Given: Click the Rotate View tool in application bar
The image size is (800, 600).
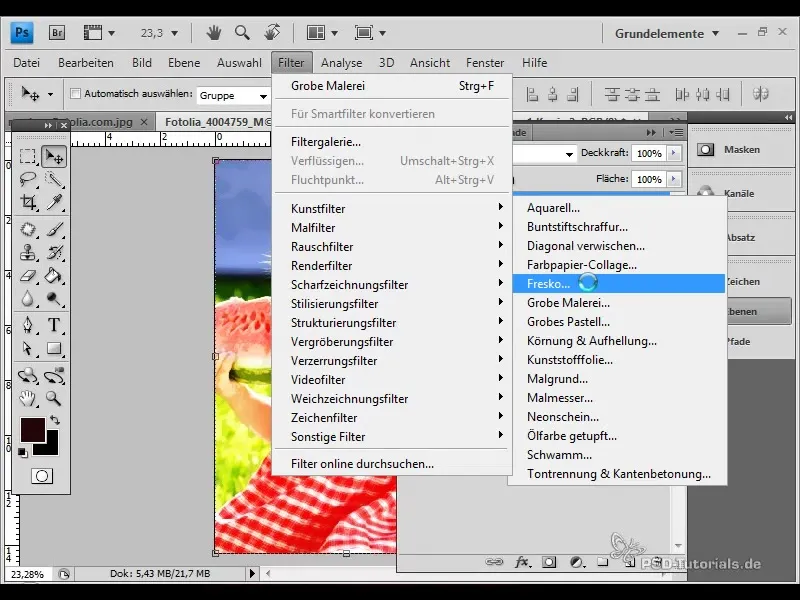Looking at the screenshot, I should click(x=272, y=33).
